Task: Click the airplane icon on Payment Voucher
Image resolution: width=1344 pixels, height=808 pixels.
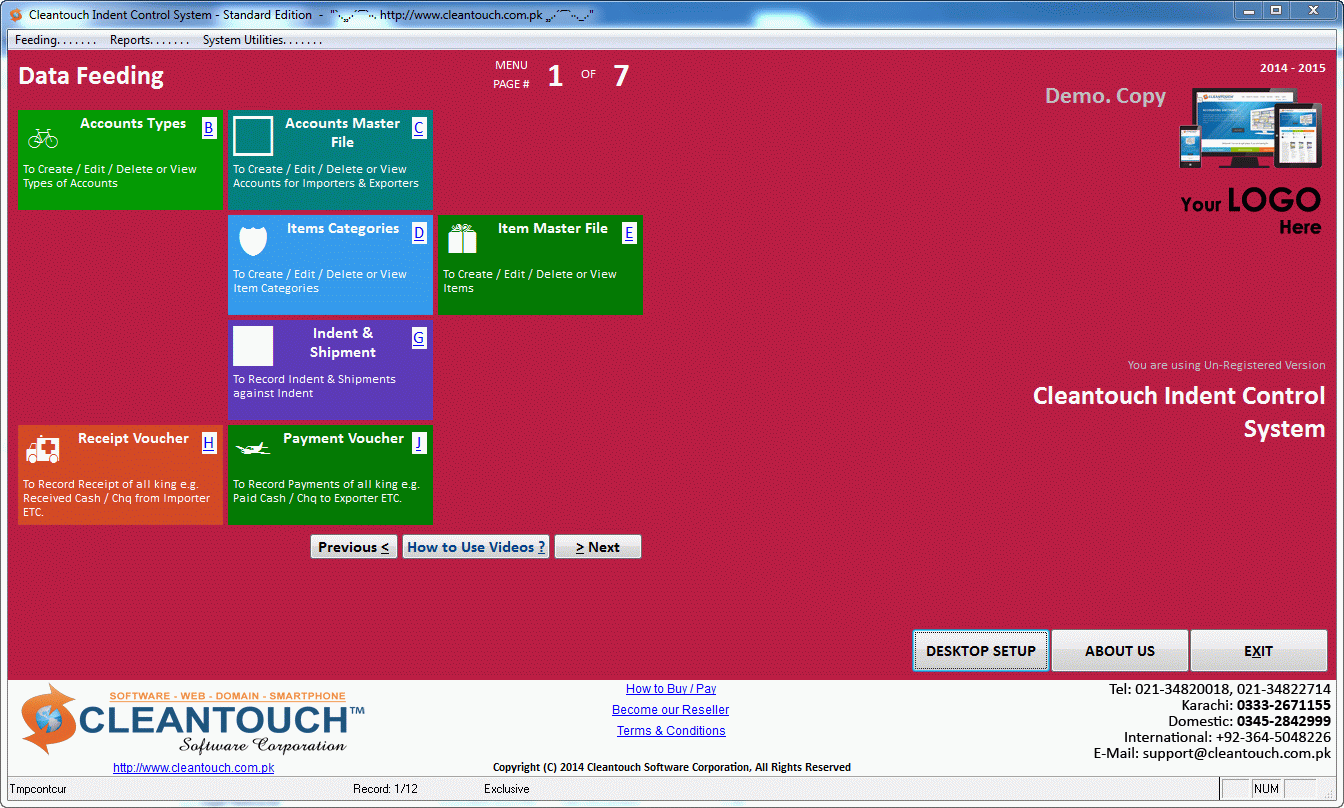Action: pos(252,450)
